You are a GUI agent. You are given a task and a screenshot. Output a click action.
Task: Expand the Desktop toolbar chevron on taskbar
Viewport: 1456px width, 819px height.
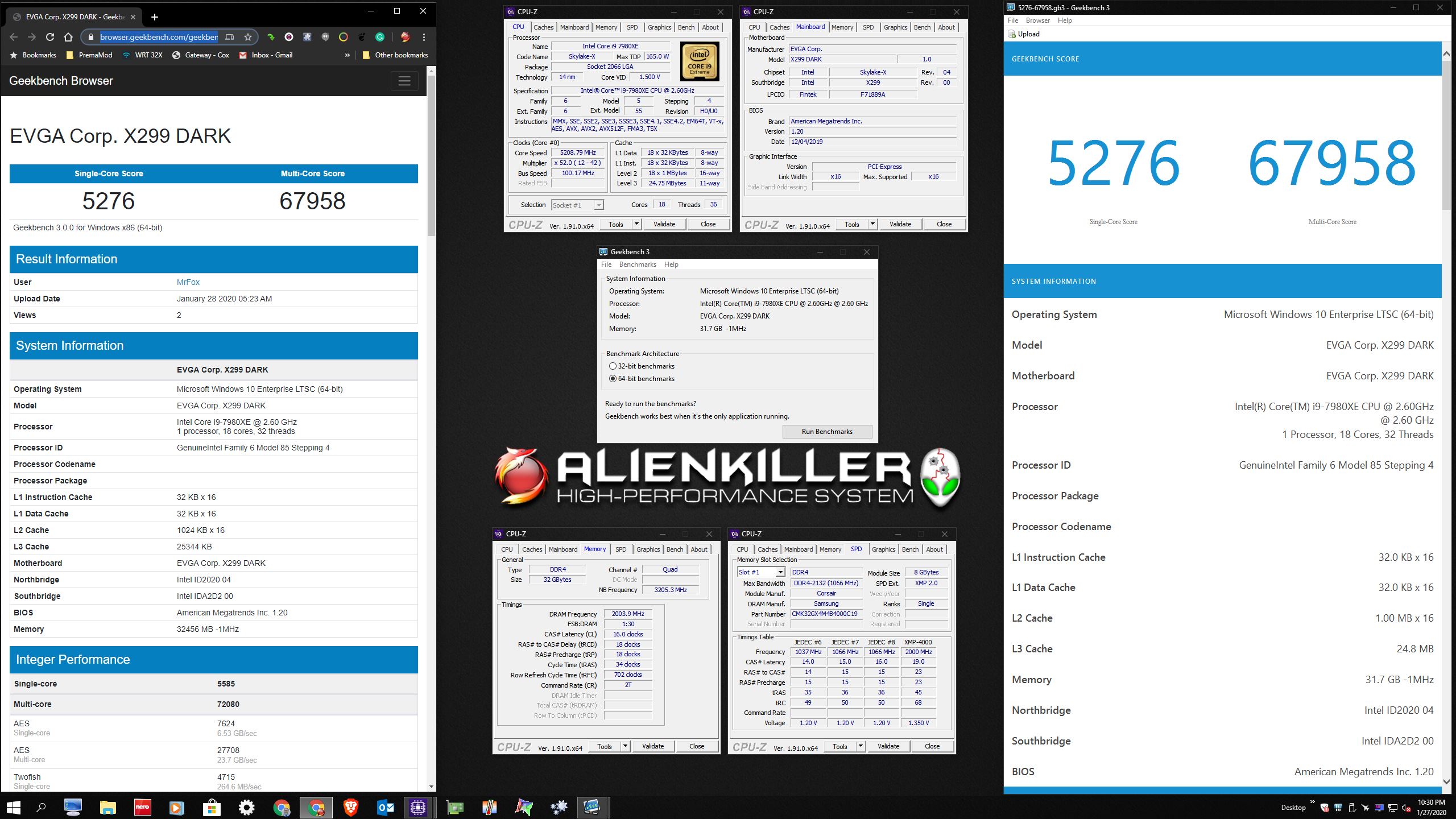point(1312,803)
